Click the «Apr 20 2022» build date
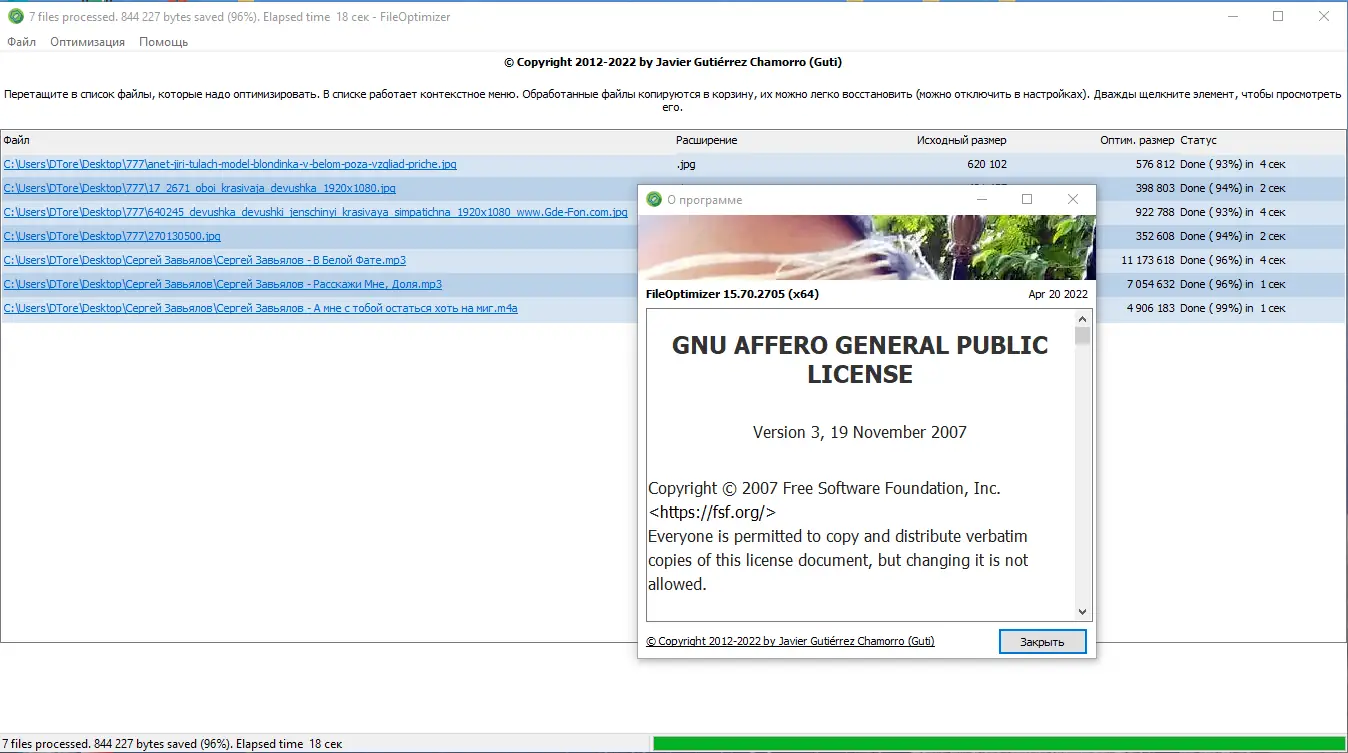 coord(1058,295)
